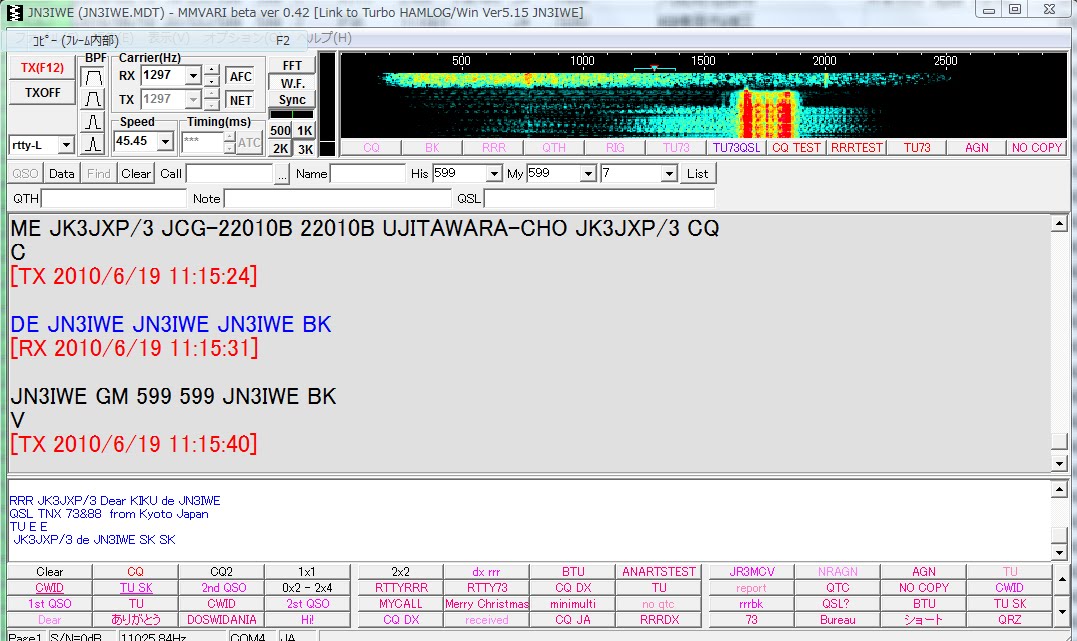Click the QRZ macro button

click(1009, 620)
